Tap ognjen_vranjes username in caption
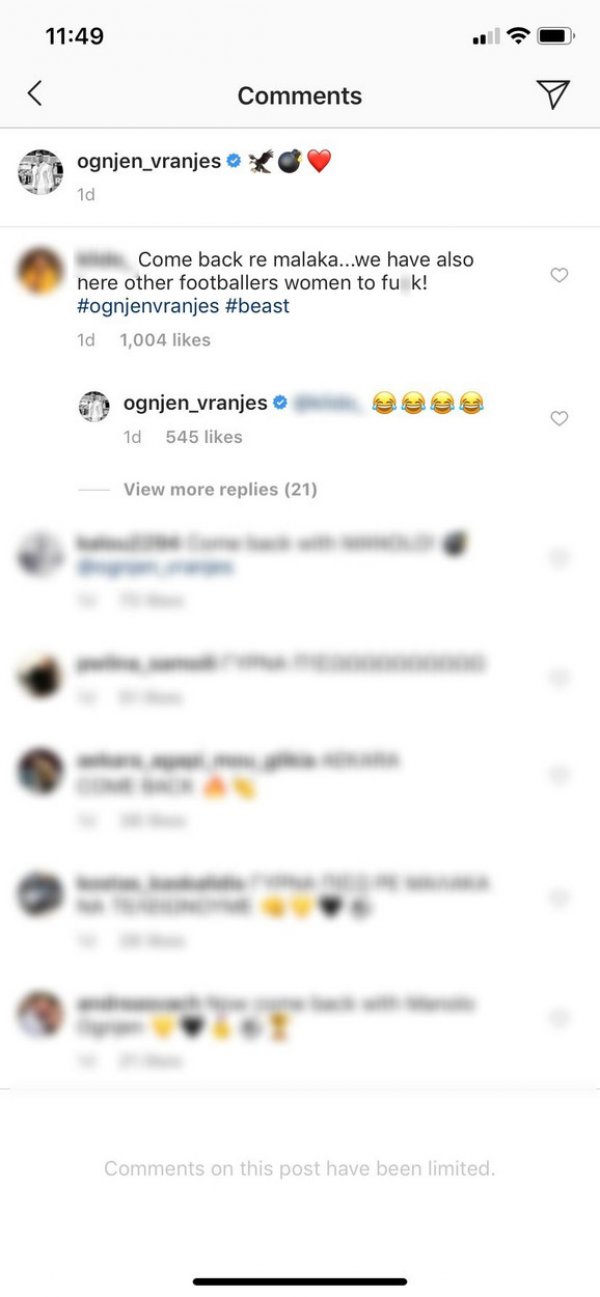The height and width of the screenshot is (1297, 600). click(149, 161)
